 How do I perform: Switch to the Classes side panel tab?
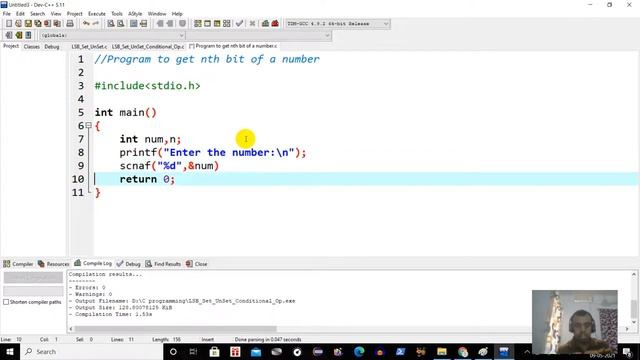31,47
